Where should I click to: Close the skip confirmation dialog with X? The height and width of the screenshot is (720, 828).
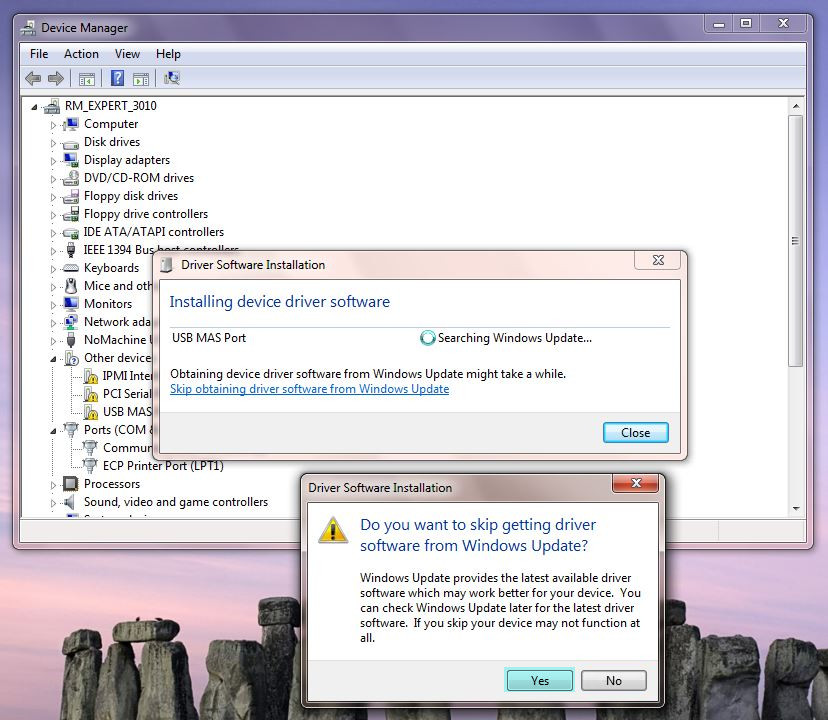pyautogui.click(x=636, y=483)
